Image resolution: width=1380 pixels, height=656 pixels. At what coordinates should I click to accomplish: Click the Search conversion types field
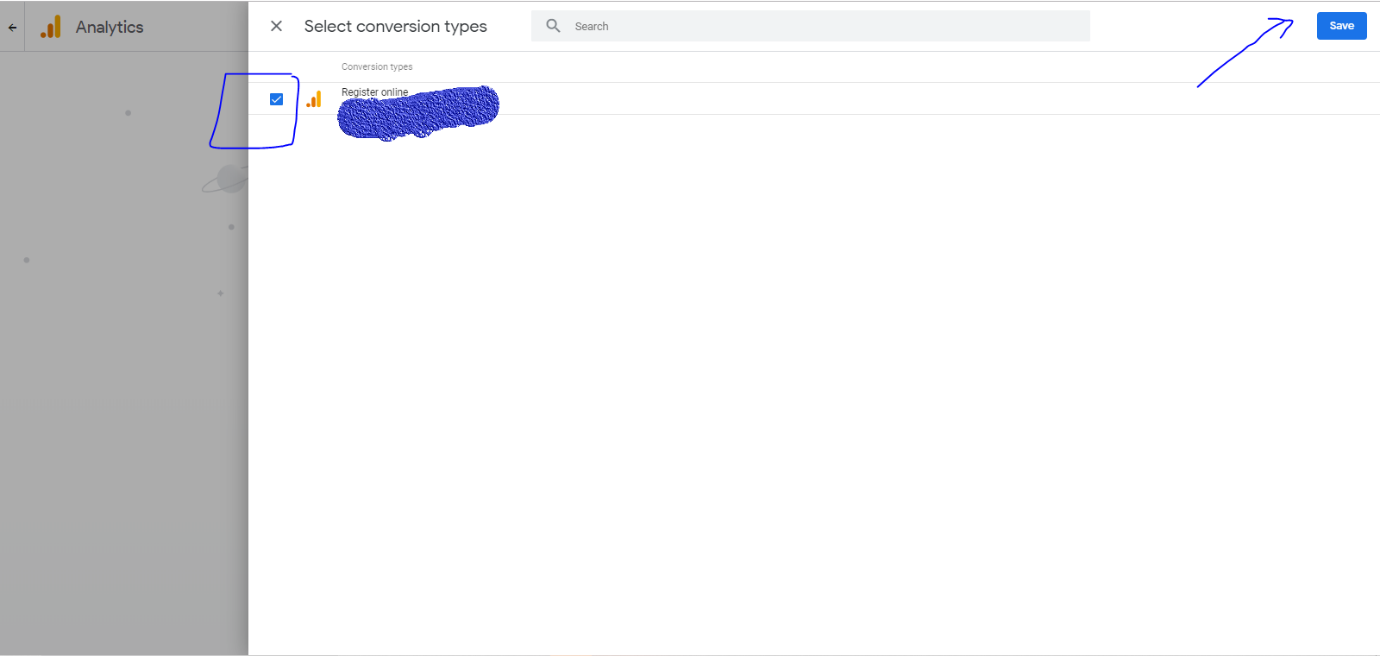(810, 26)
